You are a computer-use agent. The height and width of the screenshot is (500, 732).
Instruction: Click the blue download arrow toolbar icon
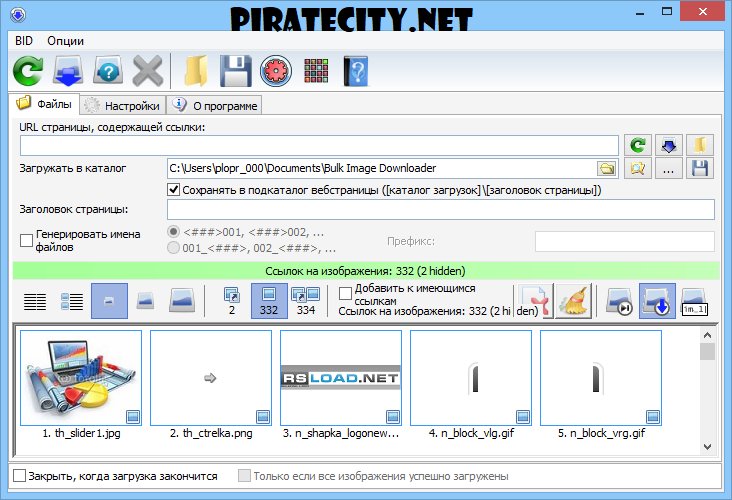(x=68, y=71)
